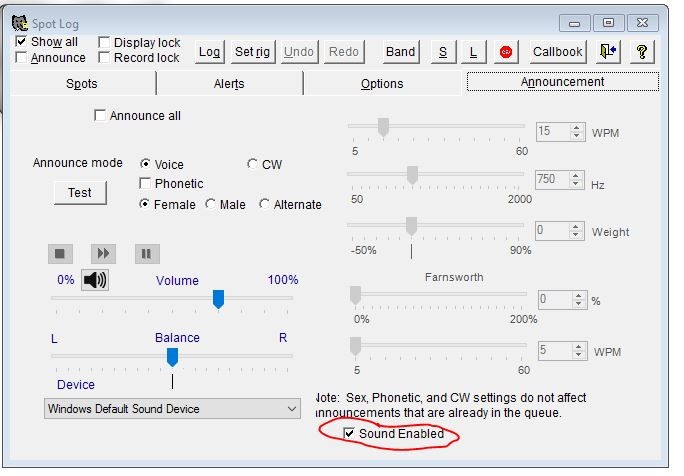Click the Farnsworth percent field
Image resolution: width=684 pixels, height=476 pixels.
pos(555,299)
